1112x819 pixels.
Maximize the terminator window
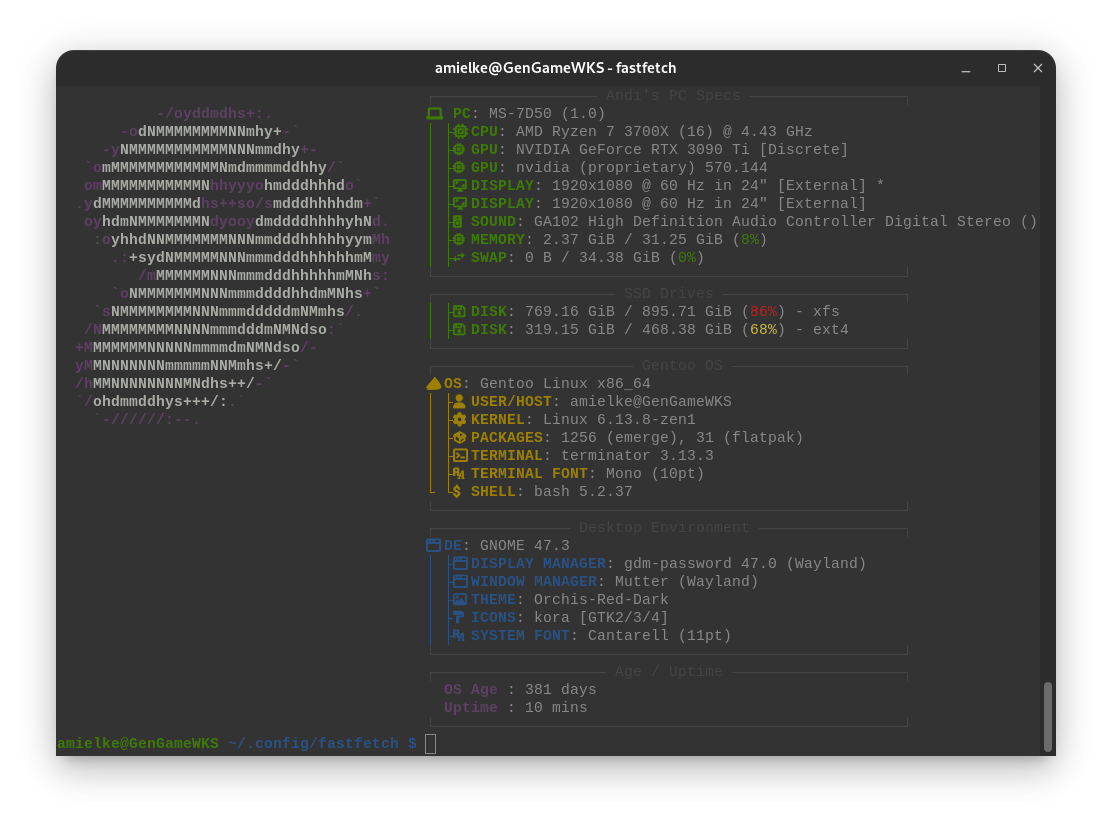pyautogui.click(x=1002, y=68)
